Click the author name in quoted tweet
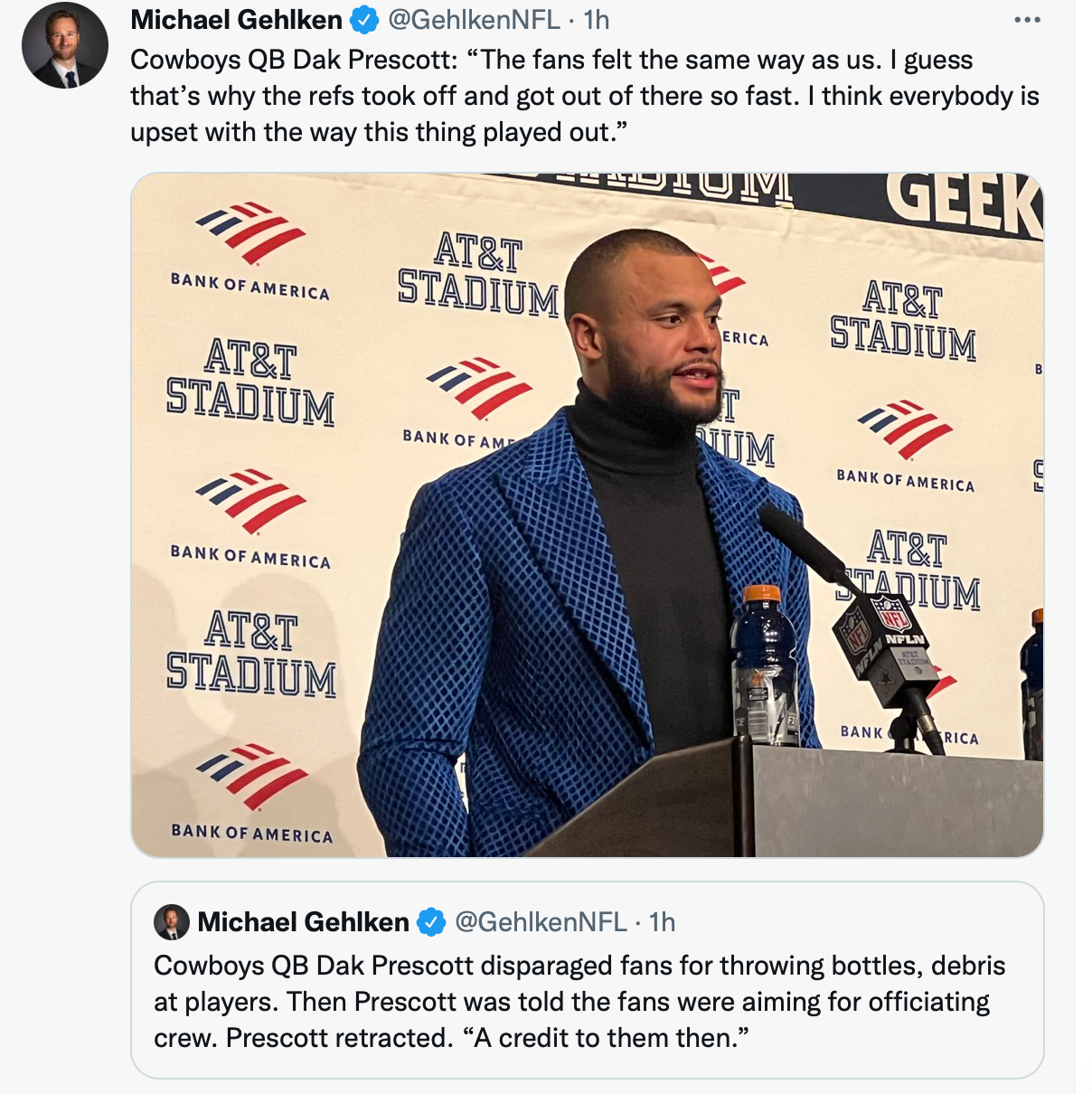 click(x=303, y=922)
